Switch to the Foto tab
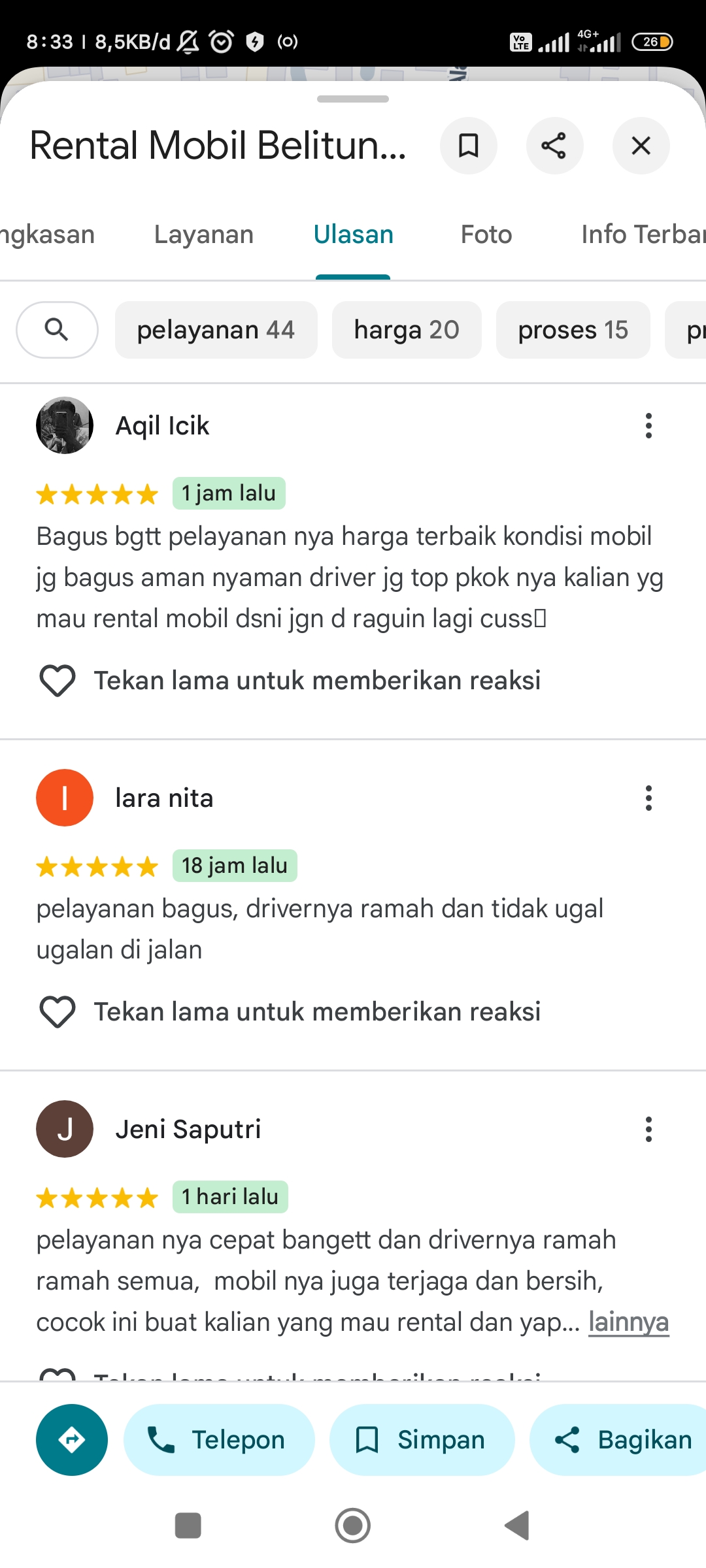The height and width of the screenshot is (1568, 706). (486, 235)
